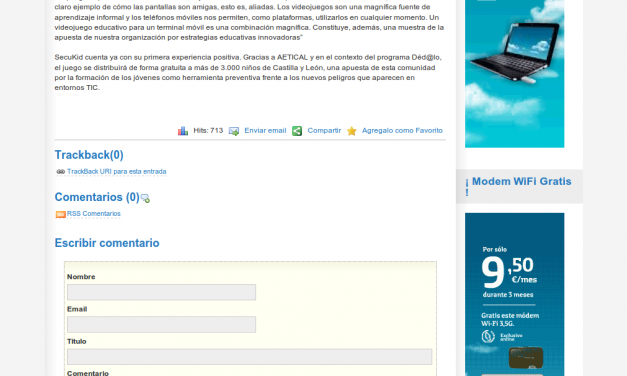Screen dimensions: 627x376
Task: Click the Trackback(0) heading
Action: 89,155
